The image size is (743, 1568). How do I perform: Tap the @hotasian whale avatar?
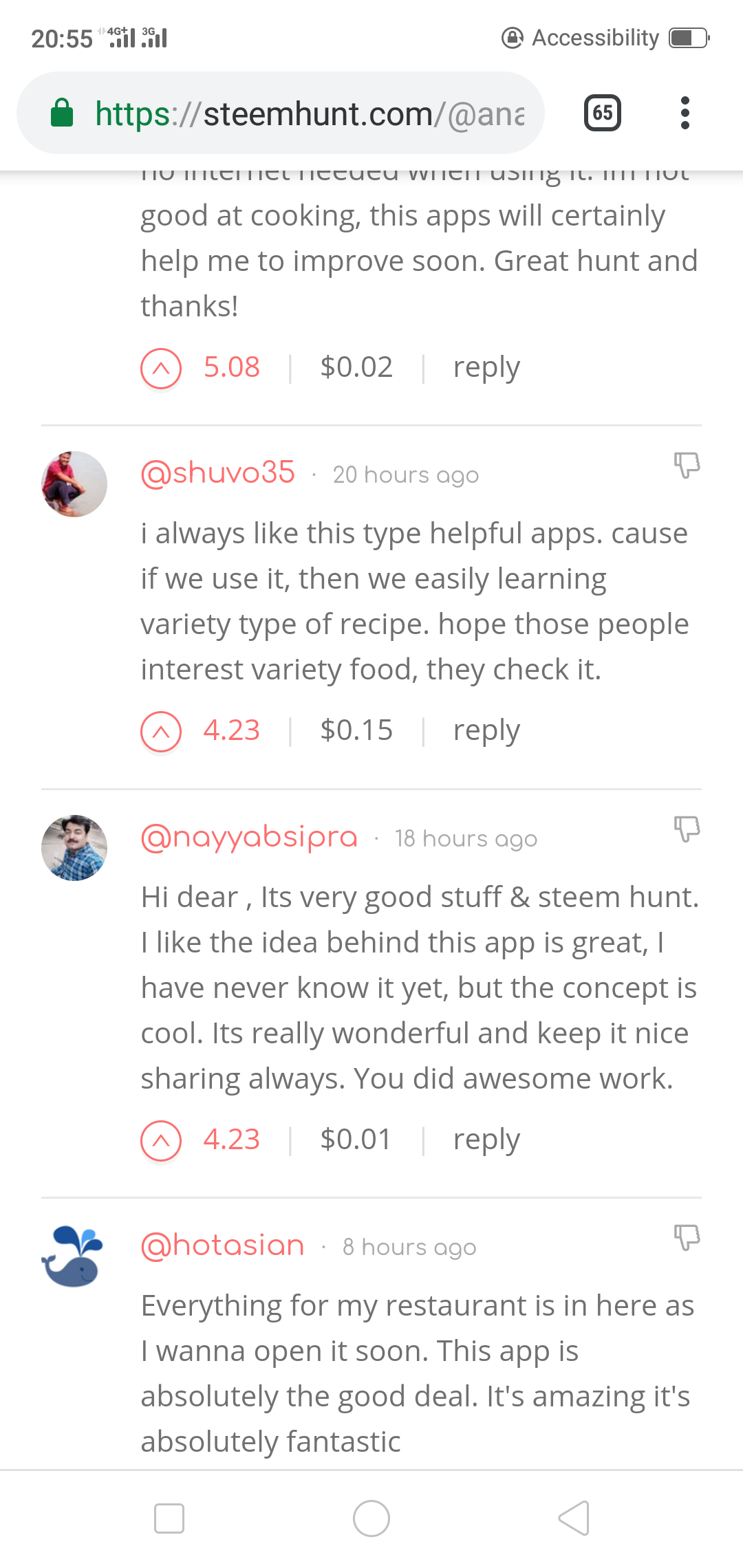(x=73, y=1256)
